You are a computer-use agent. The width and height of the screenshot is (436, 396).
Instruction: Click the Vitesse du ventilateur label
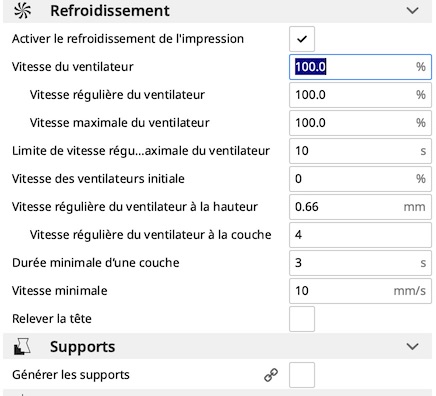coord(73,67)
